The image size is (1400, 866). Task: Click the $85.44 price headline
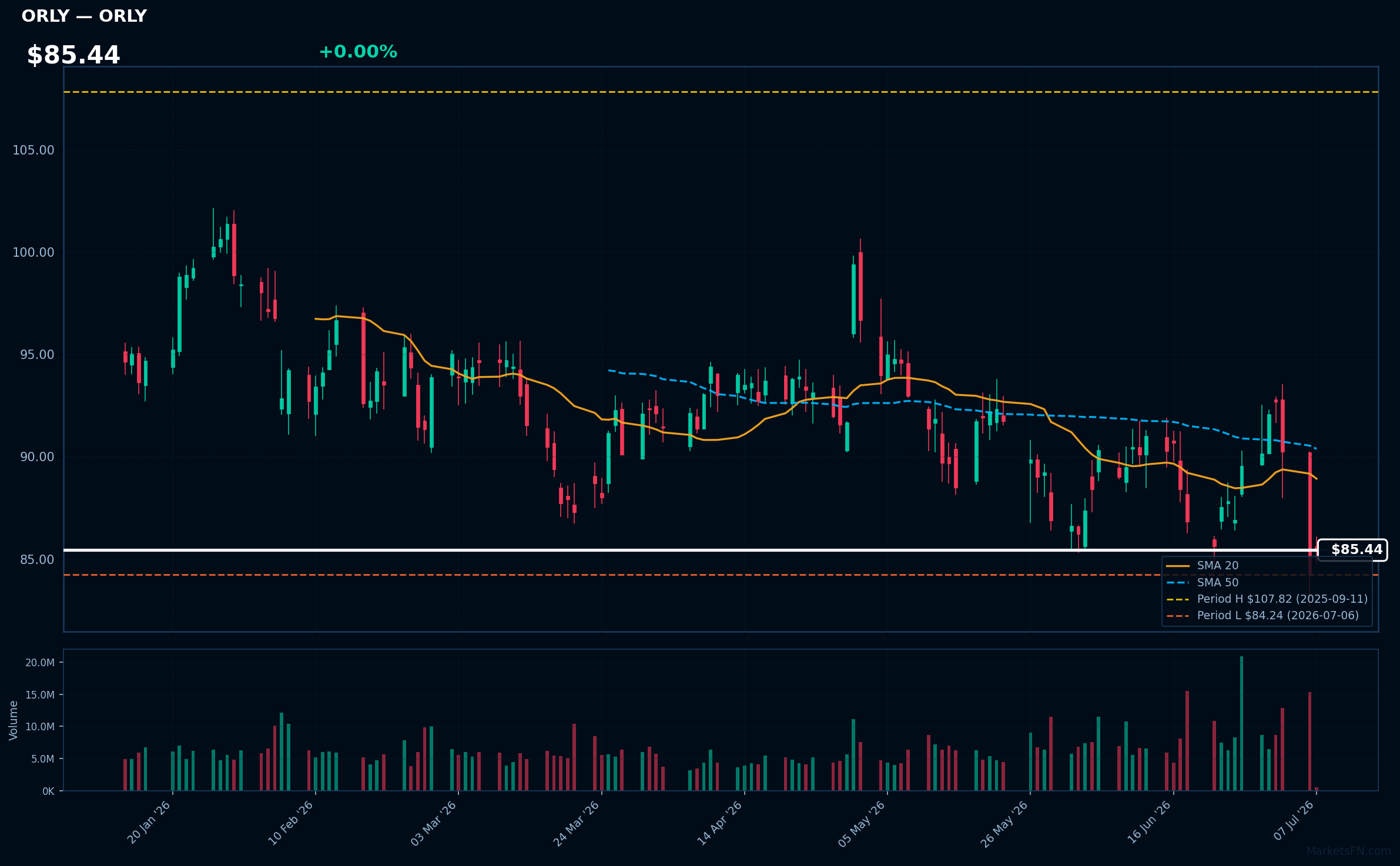coord(73,55)
